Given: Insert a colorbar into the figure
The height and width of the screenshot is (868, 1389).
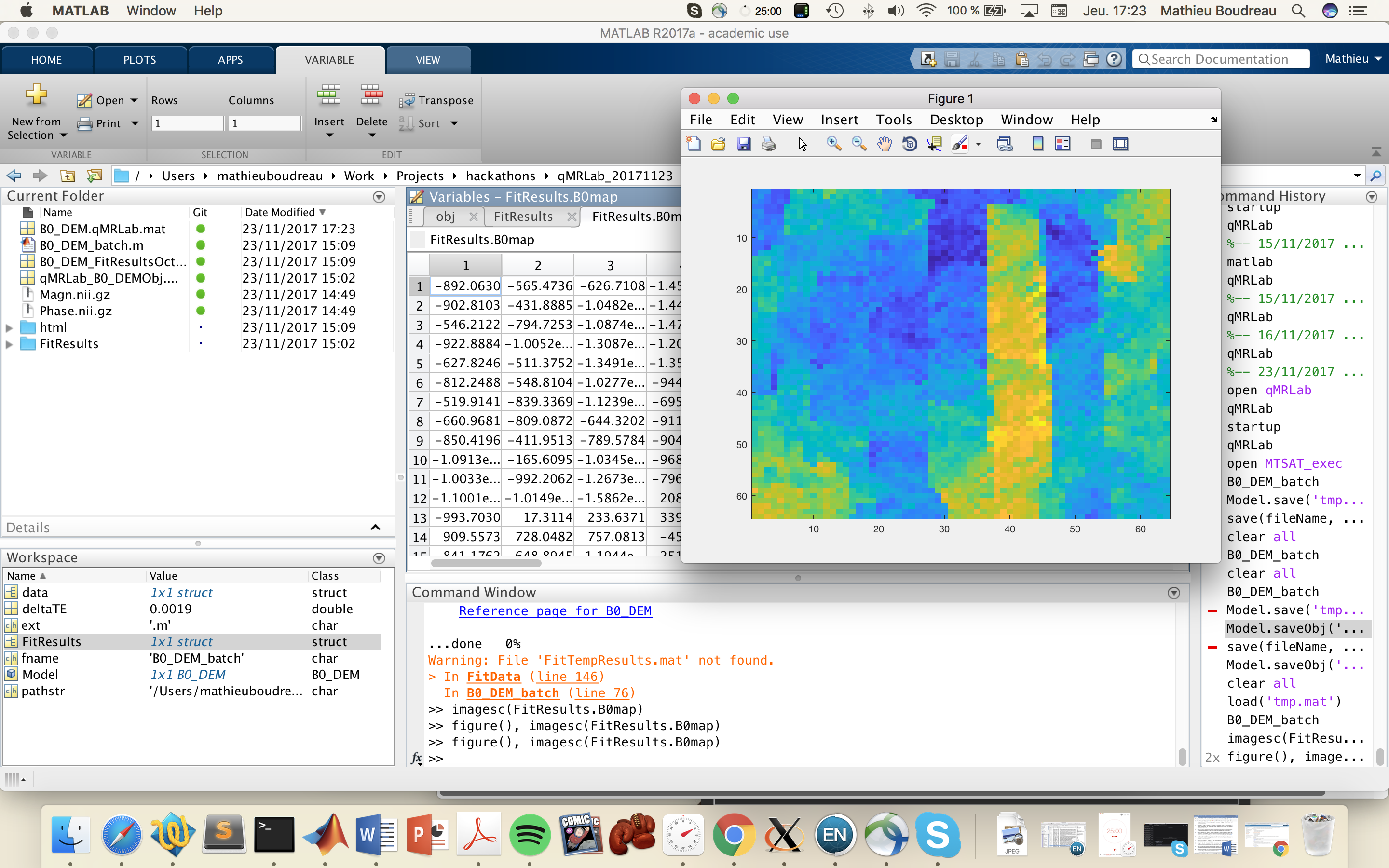Looking at the screenshot, I should [1038, 144].
